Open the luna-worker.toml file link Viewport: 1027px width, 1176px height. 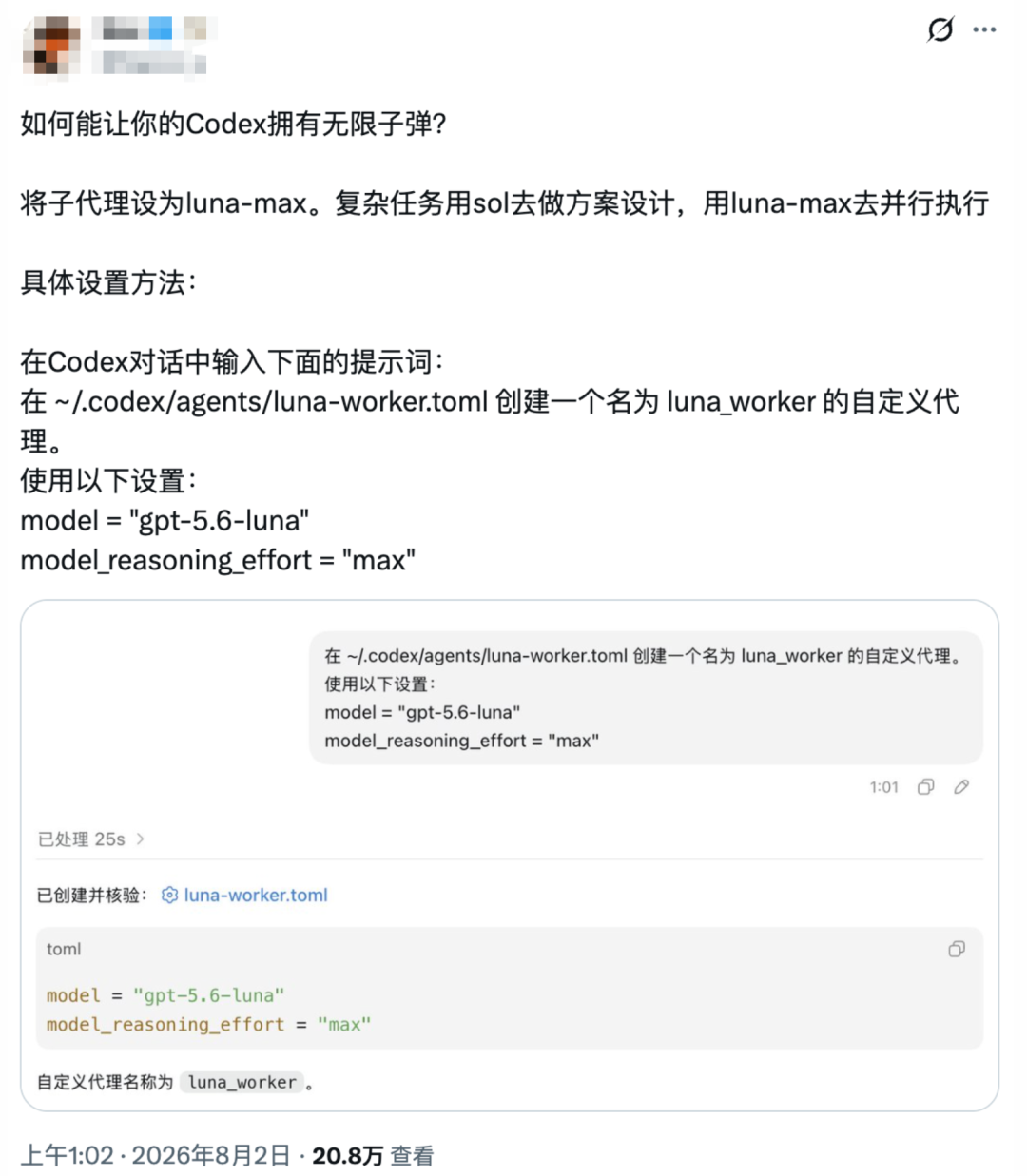click(x=256, y=895)
